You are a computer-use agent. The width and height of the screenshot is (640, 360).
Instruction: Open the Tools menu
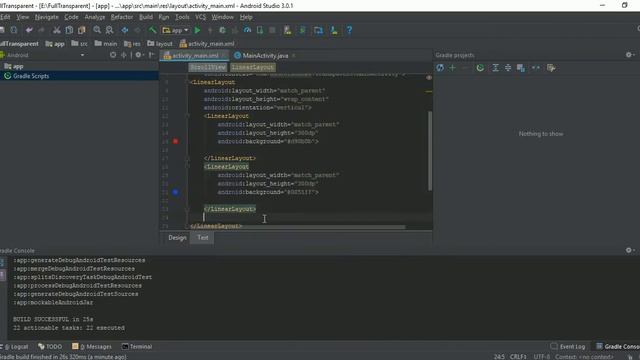(182, 17)
